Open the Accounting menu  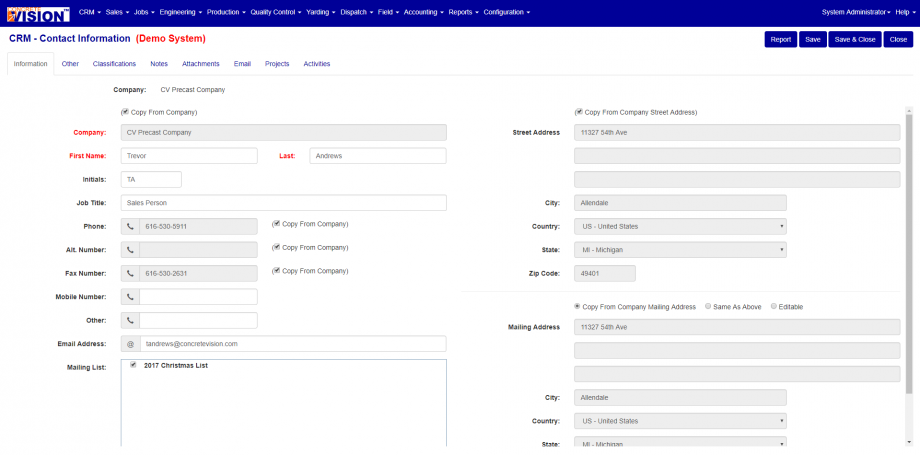pyautogui.click(x=424, y=12)
